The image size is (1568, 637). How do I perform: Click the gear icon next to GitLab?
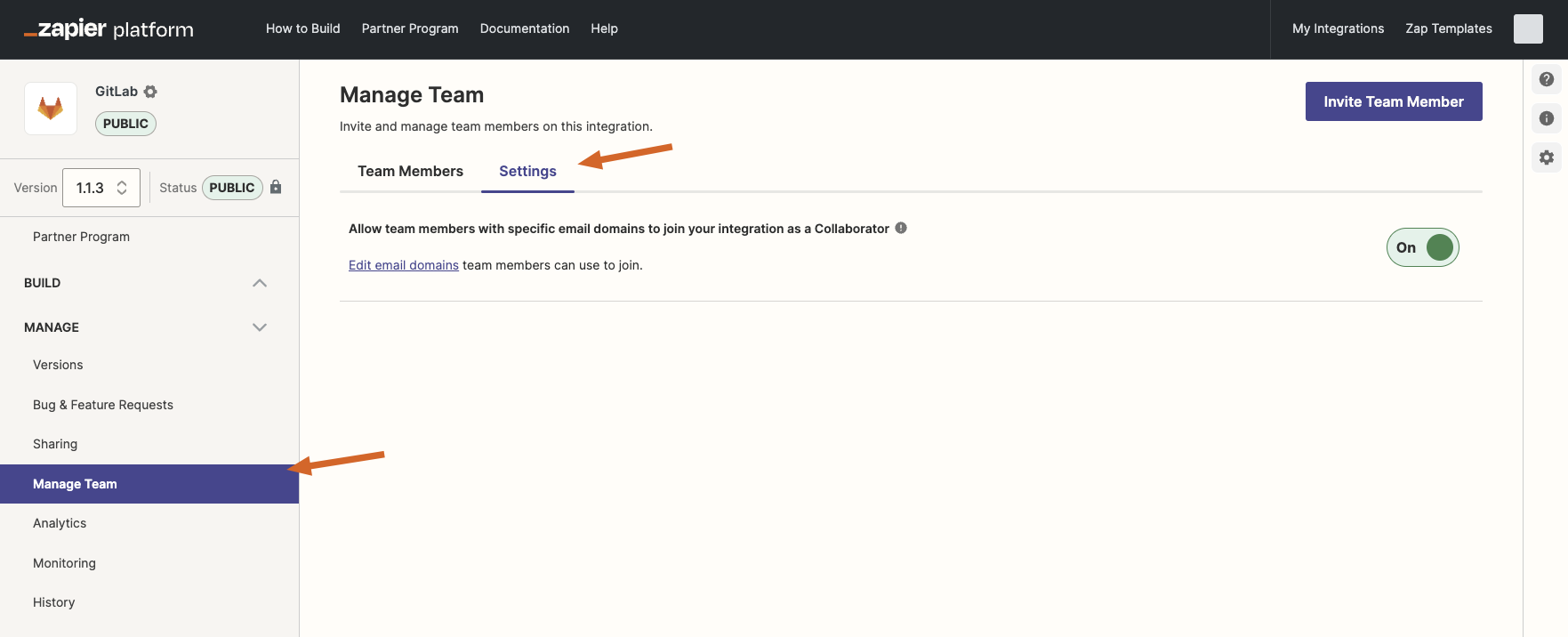click(150, 92)
